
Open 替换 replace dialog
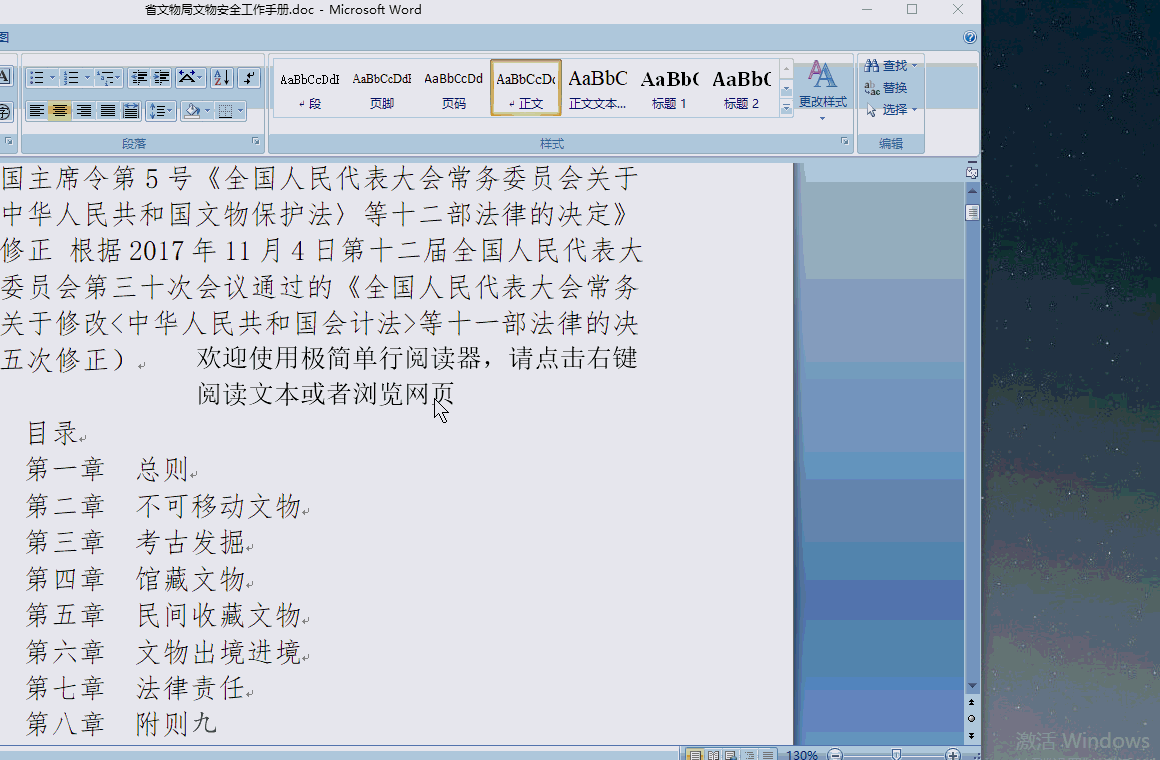click(x=886, y=88)
